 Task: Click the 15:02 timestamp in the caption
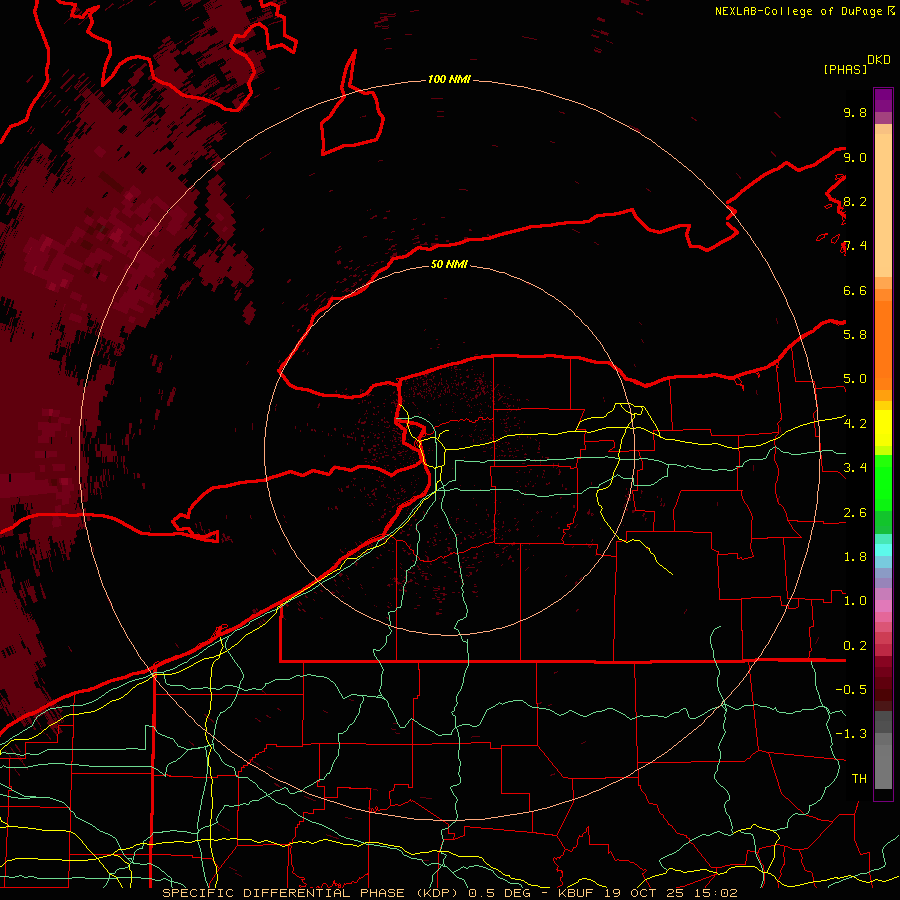[x=718, y=893]
